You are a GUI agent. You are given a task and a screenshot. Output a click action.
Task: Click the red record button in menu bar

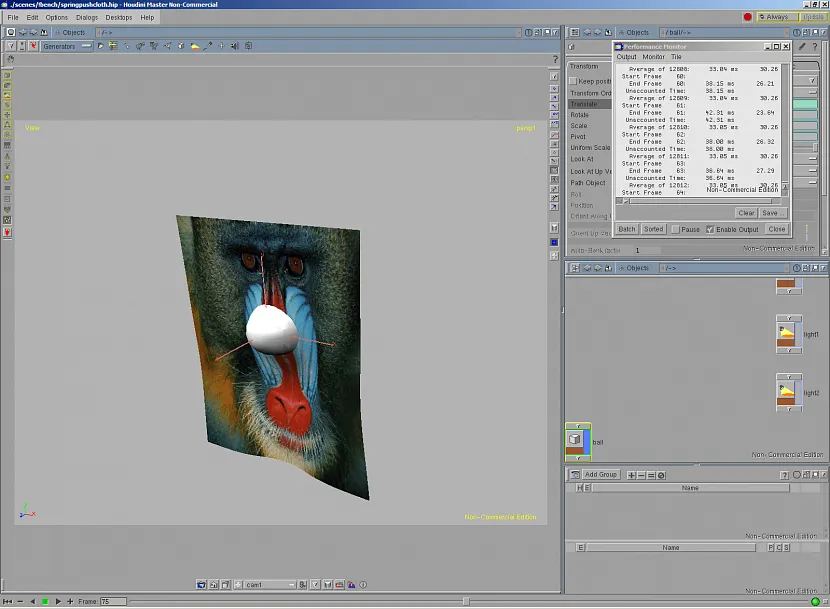747,17
